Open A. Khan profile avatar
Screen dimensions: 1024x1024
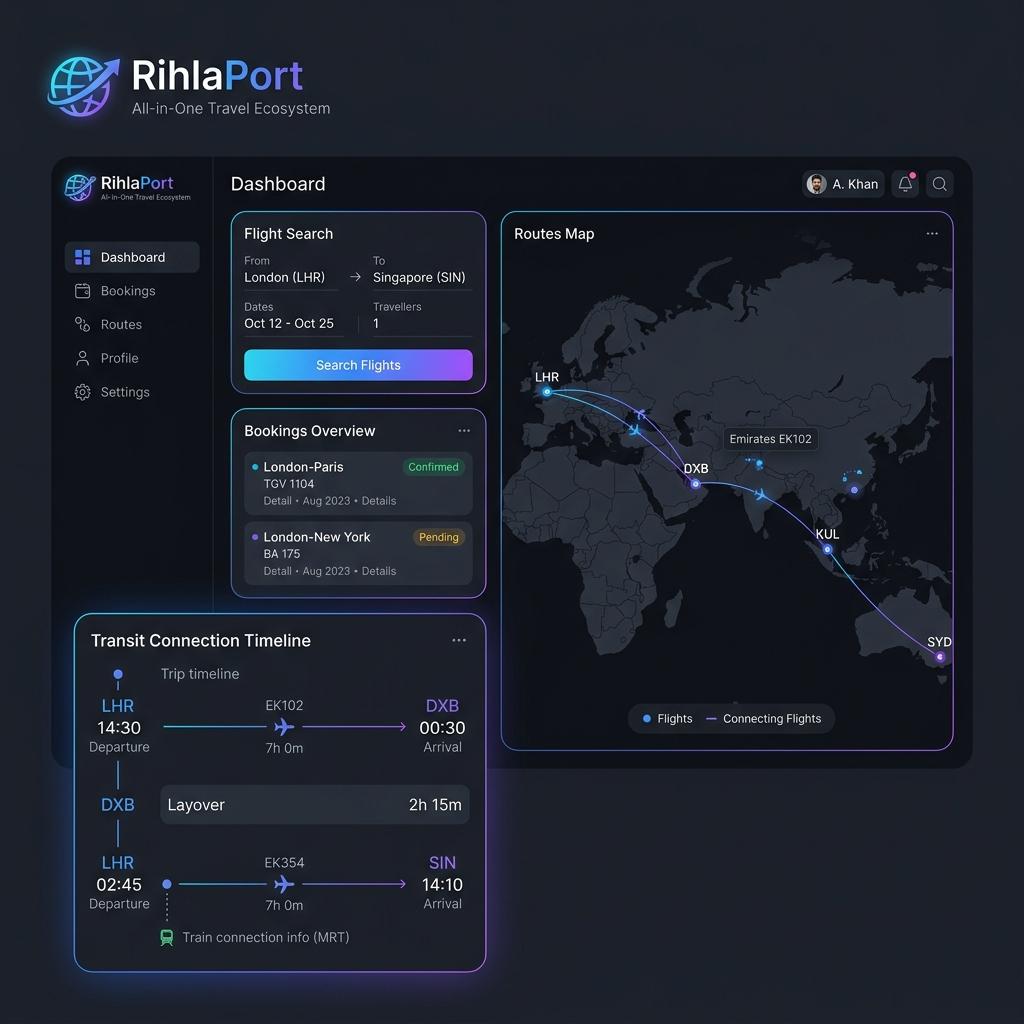click(x=816, y=184)
